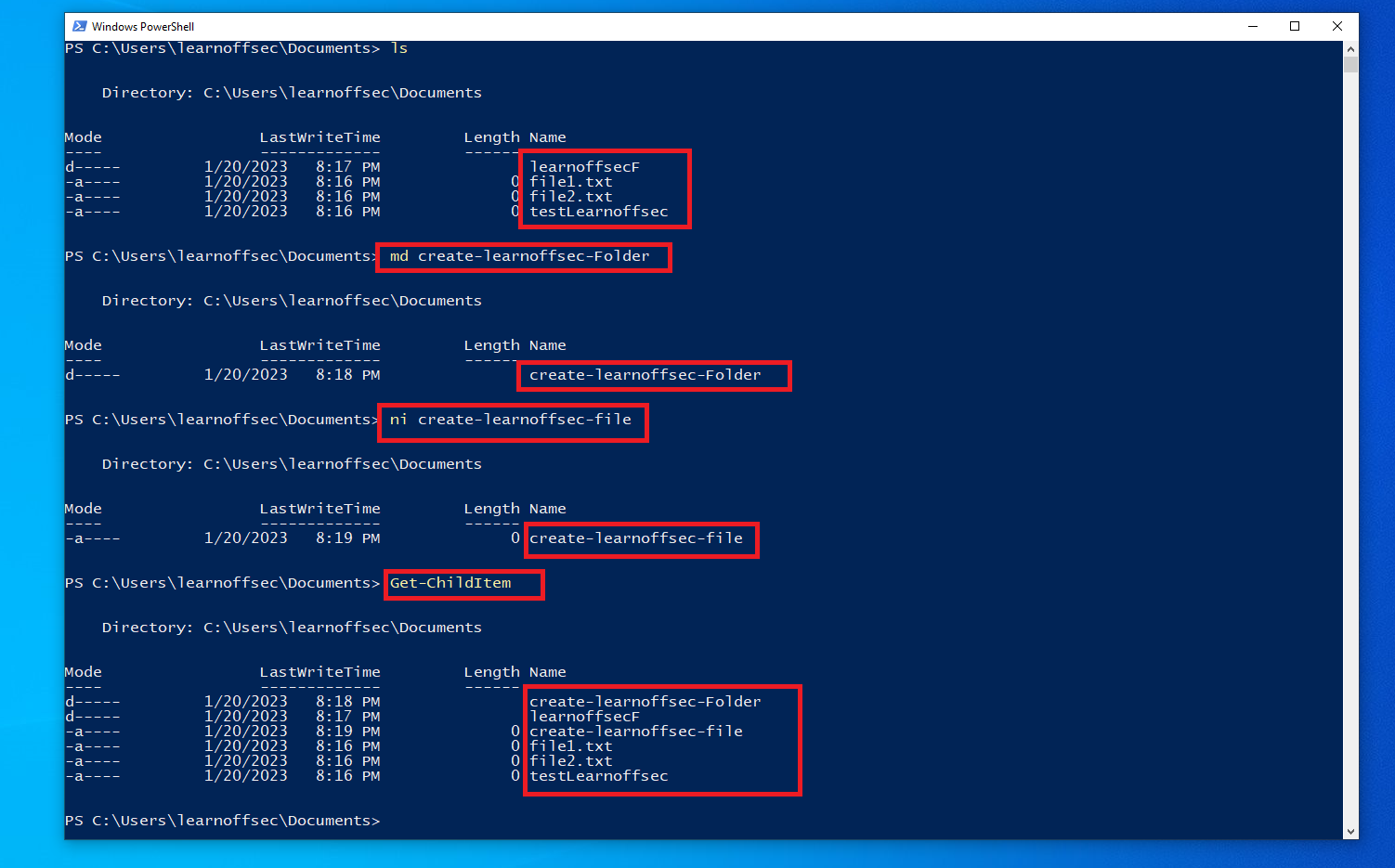Click learnoffsecF in the first ls listing
This screenshot has height=868, width=1395.
click(x=584, y=167)
